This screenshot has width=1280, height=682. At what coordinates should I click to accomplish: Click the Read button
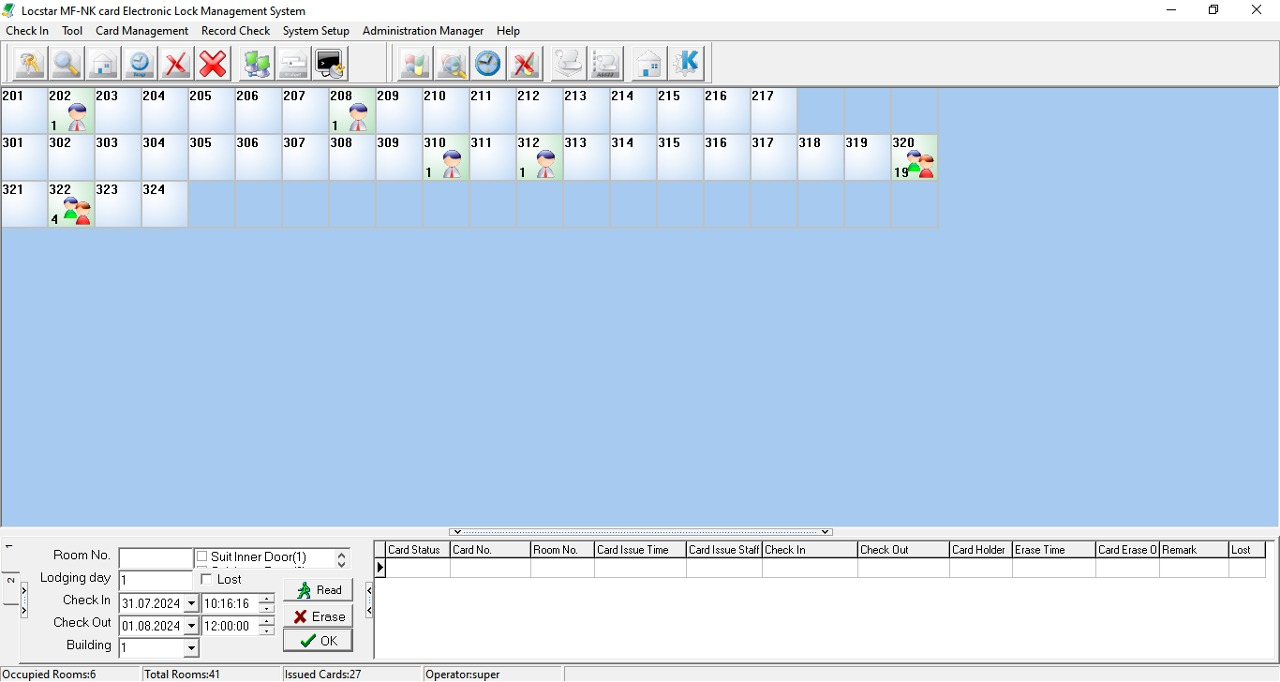318,590
